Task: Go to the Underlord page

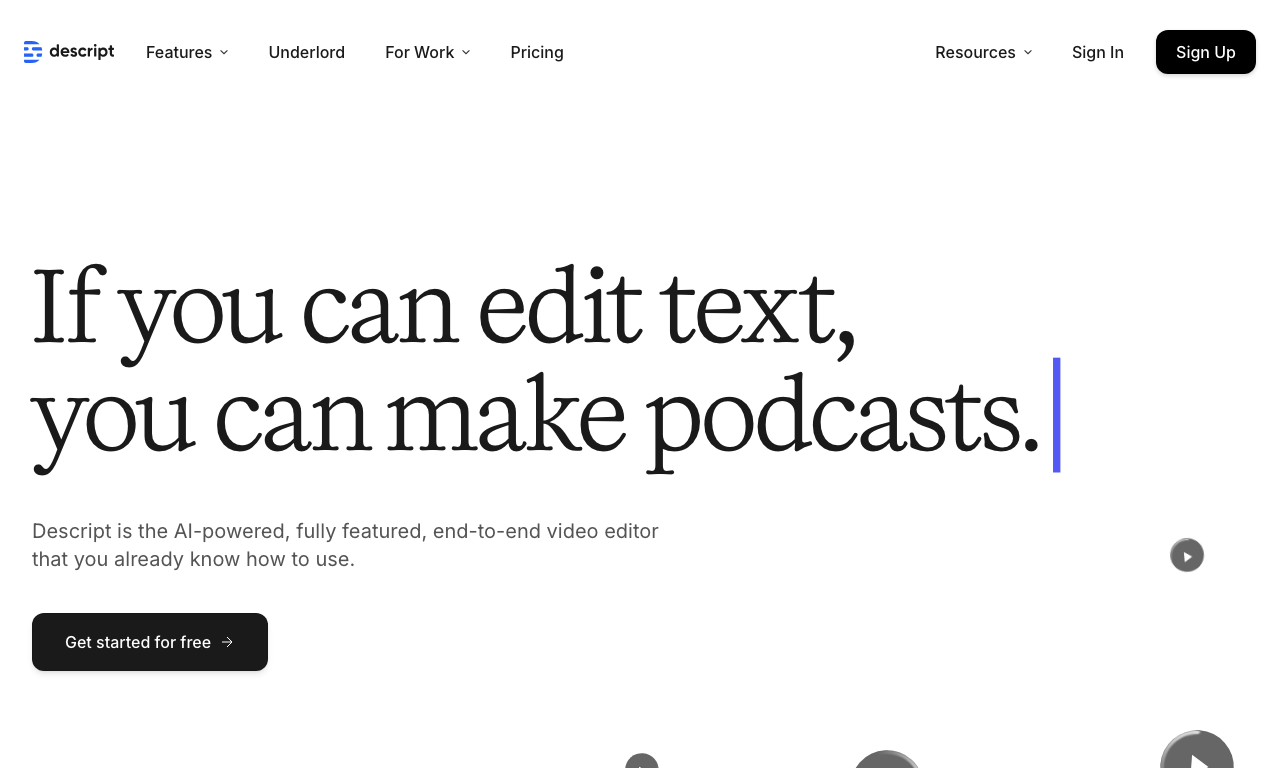Action: pyautogui.click(x=307, y=52)
